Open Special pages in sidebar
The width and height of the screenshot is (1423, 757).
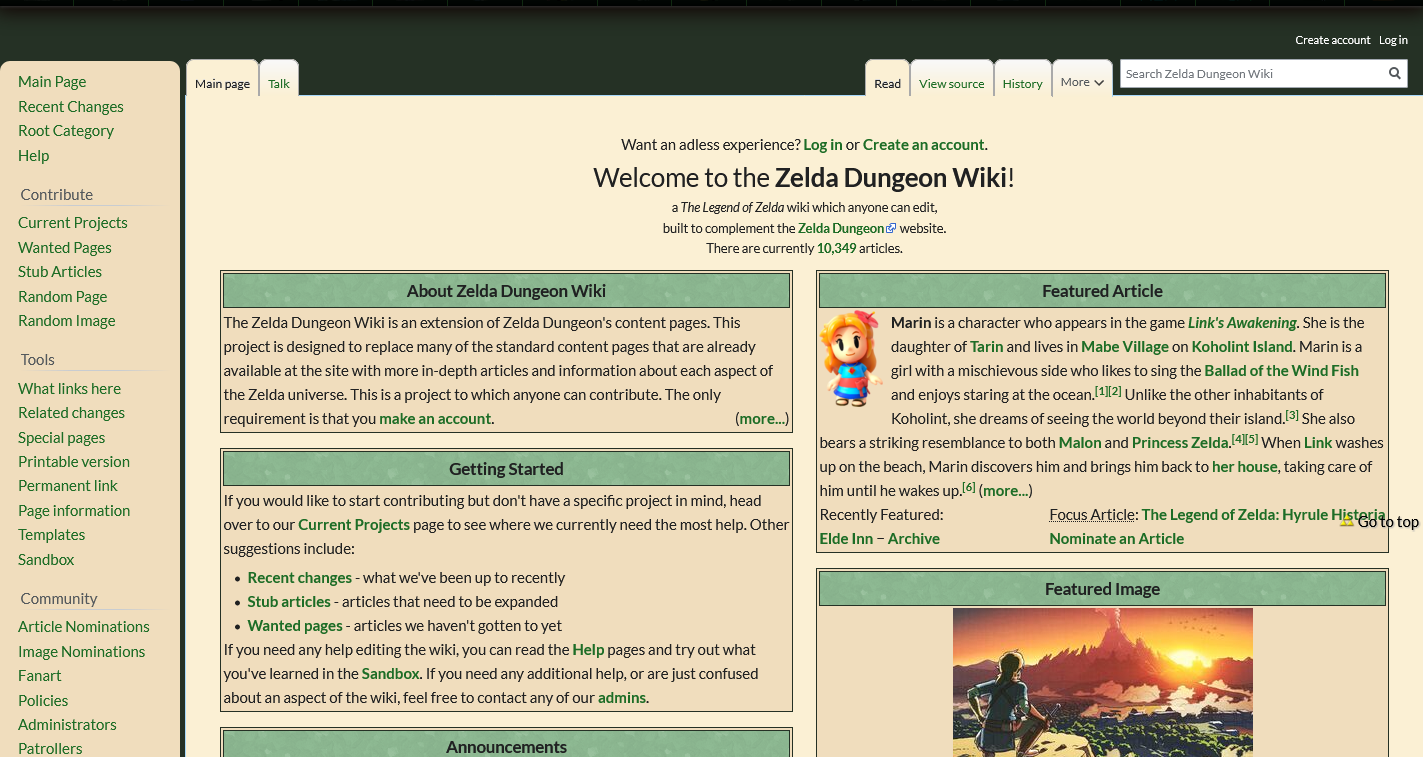tap(61, 437)
